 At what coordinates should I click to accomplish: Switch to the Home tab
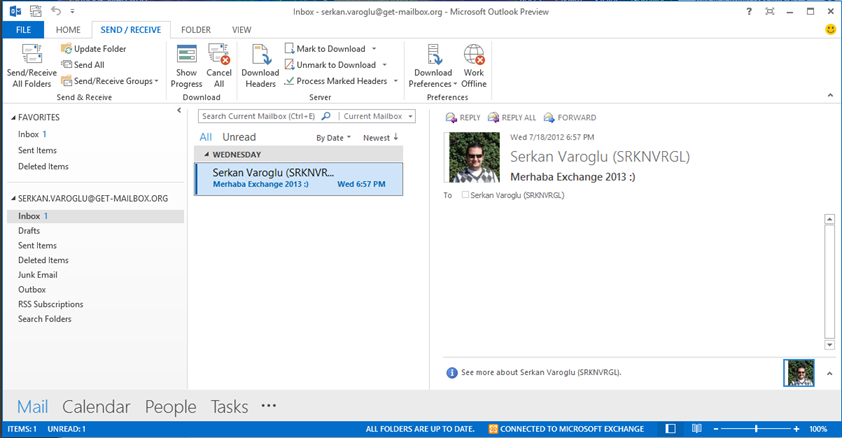(x=68, y=30)
